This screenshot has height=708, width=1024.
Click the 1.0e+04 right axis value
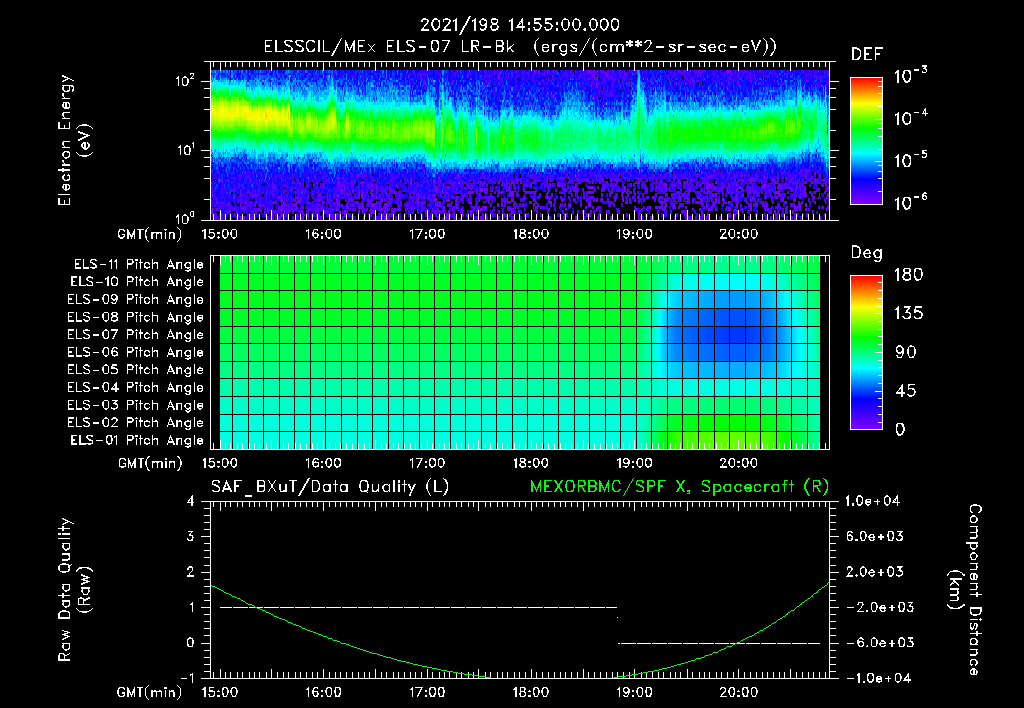pos(872,501)
